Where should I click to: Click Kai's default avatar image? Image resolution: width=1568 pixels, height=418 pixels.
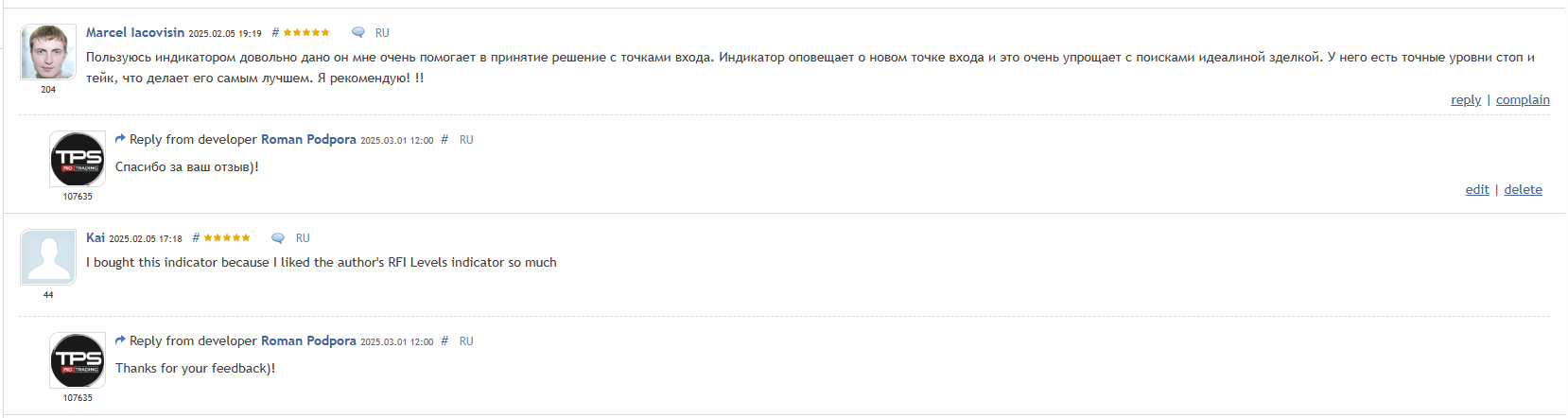click(x=48, y=257)
